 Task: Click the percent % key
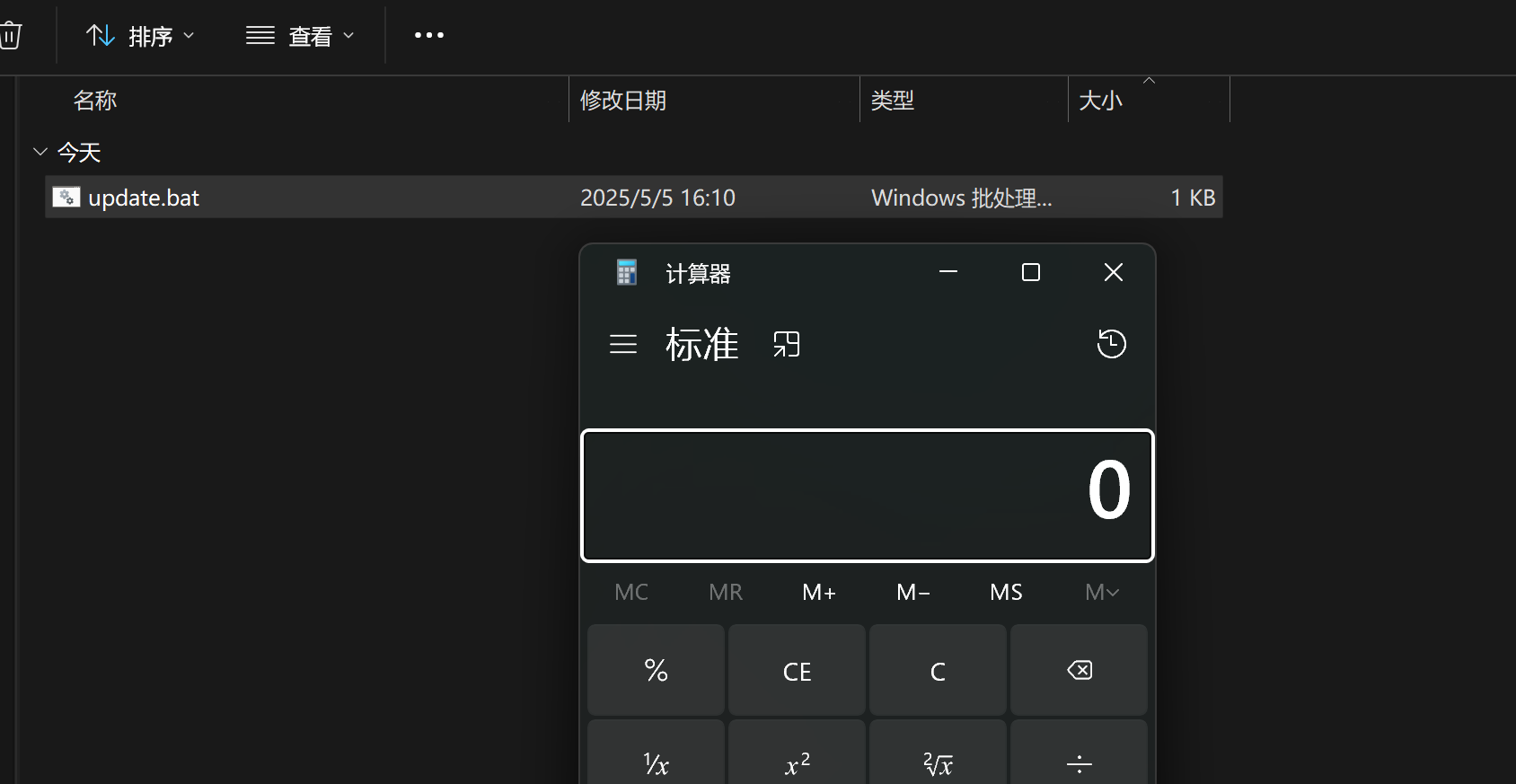[657, 670]
